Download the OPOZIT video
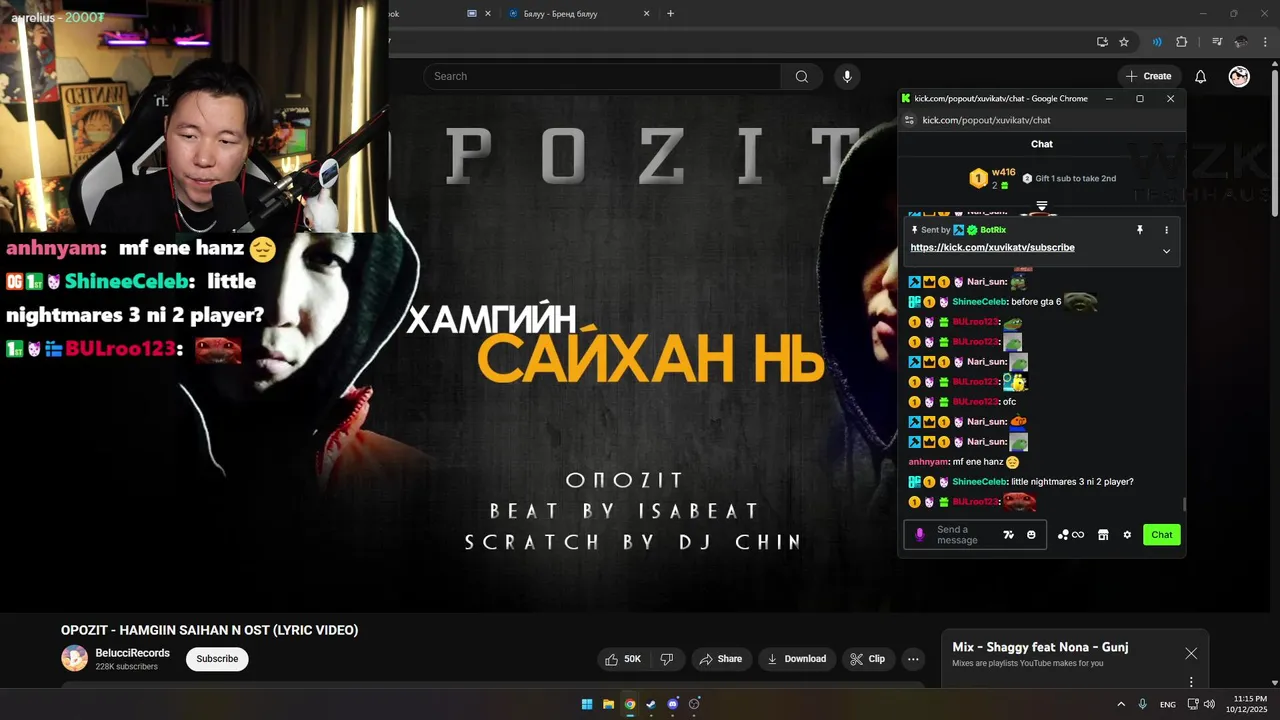The height and width of the screenshot is (720, 1280). [x=796, y=659]
